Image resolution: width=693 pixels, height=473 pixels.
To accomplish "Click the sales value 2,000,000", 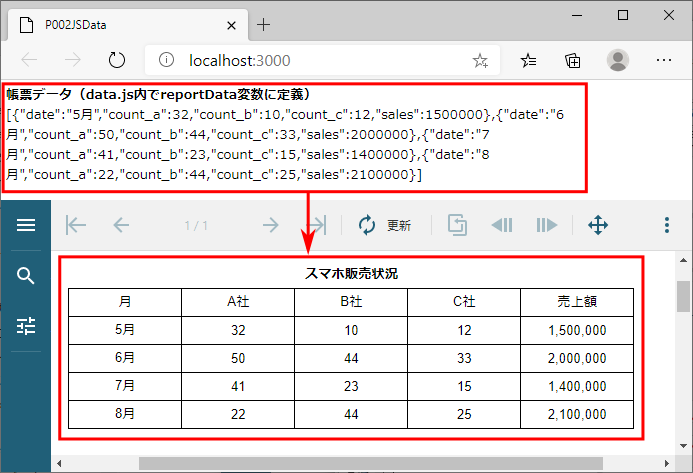I will tap(577, 358).
